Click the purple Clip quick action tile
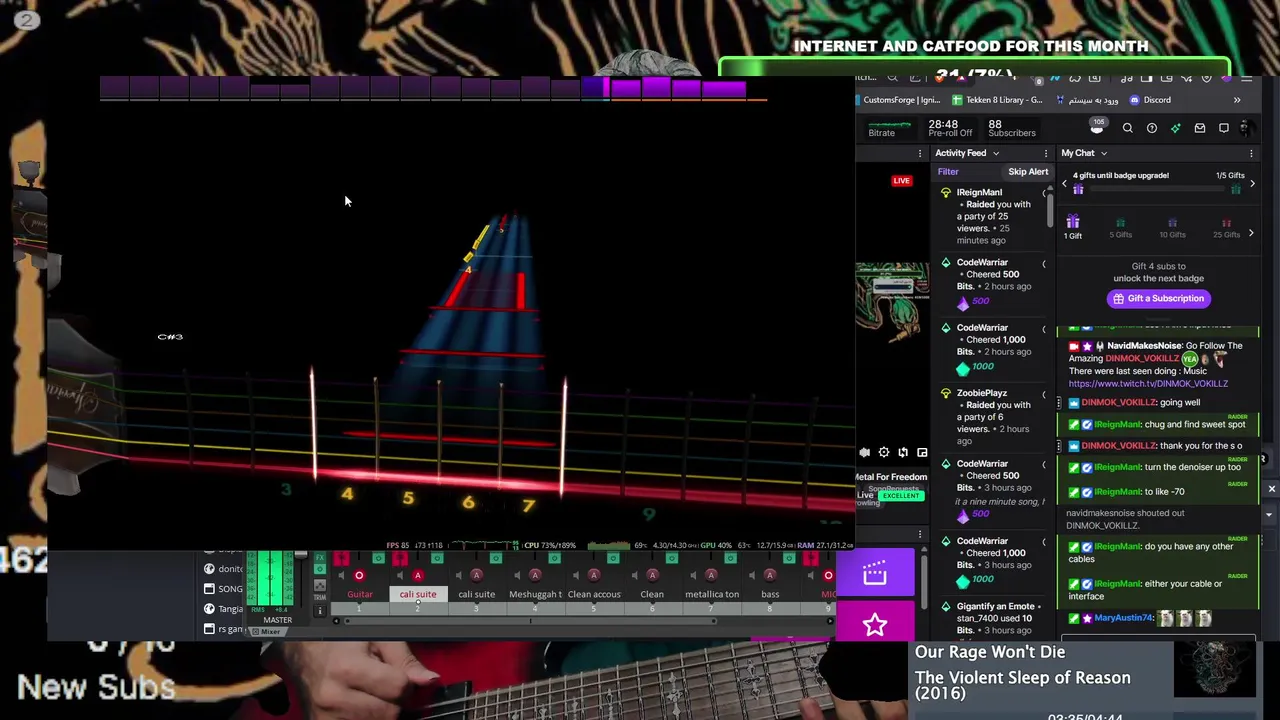 click(875, 572)
